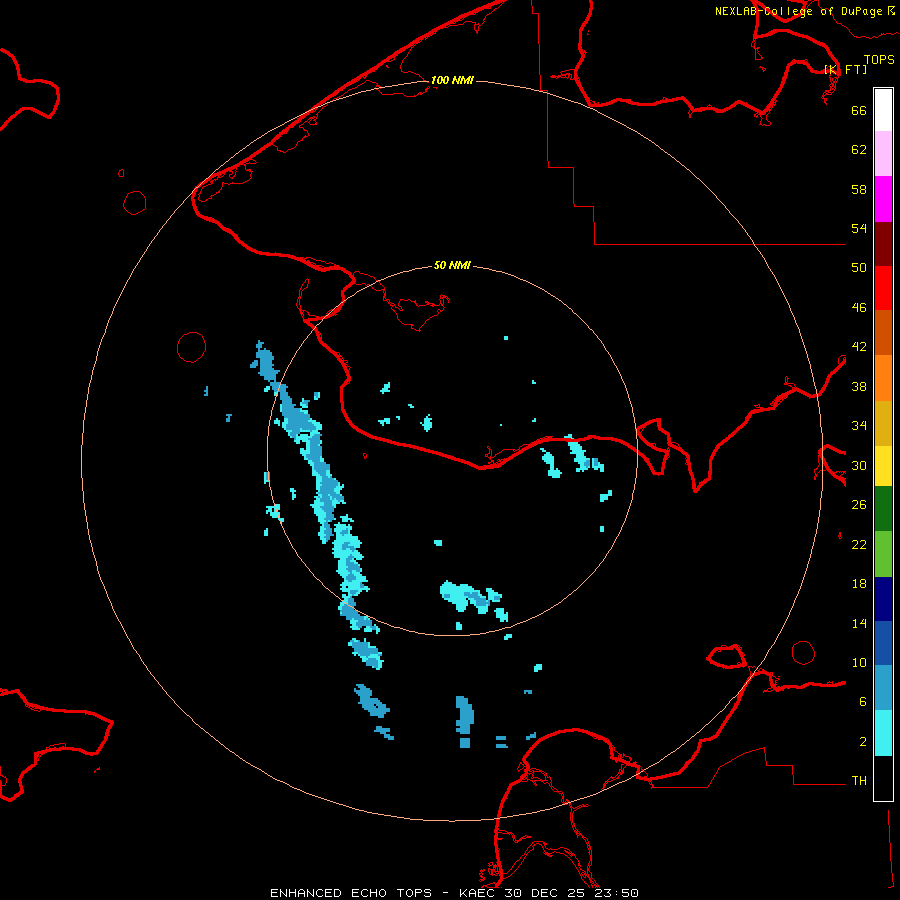
Task: Click the cyan segment of the tops scale
Action: pyautogui.click(x=883, y=733)
